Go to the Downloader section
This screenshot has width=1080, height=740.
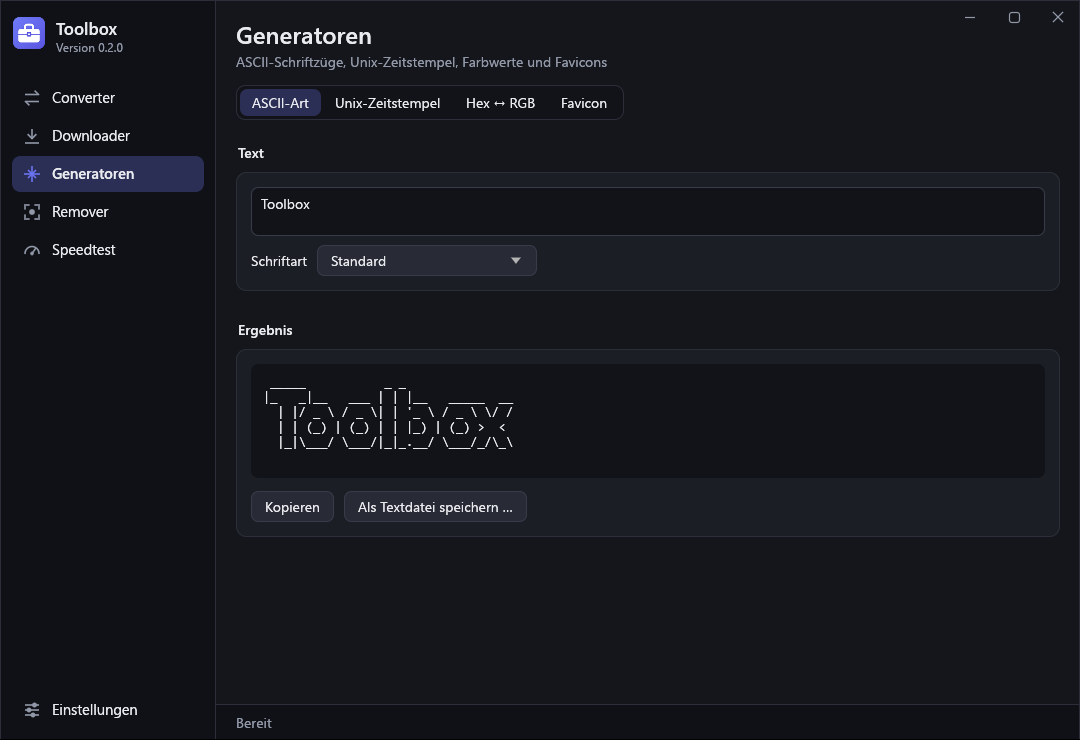click(x=108, y=136)
